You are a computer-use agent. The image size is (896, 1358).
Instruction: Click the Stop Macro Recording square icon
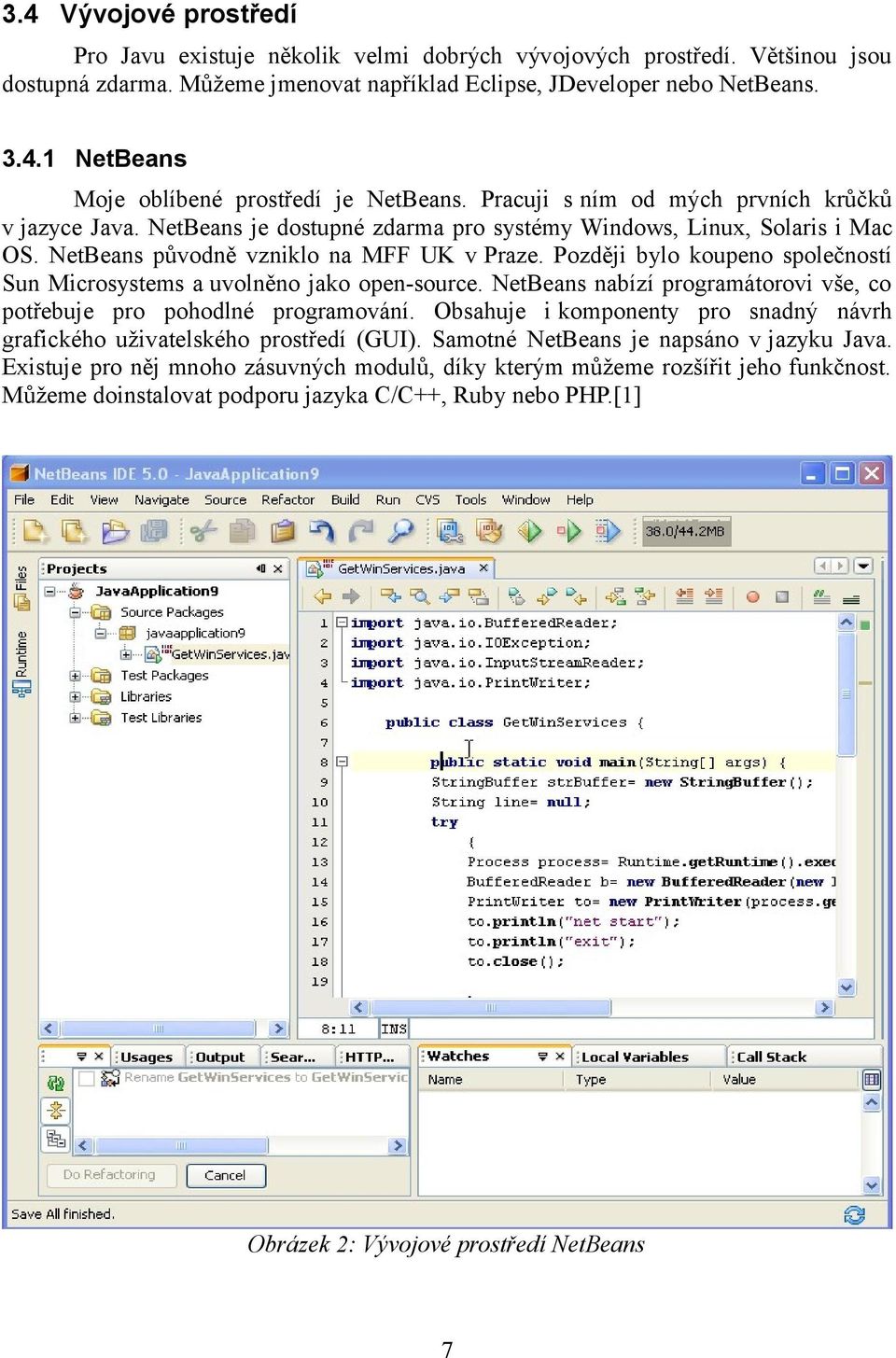[x=782, y=596]
